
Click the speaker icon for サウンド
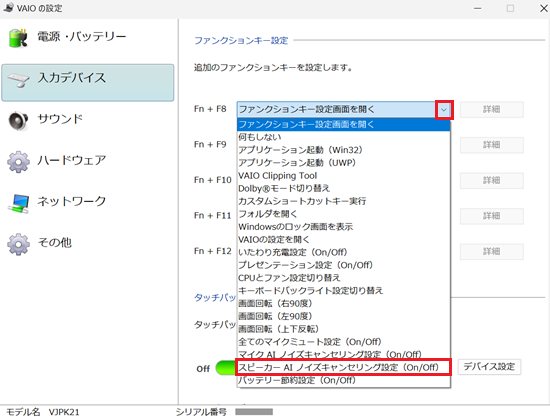pos(18,120)
